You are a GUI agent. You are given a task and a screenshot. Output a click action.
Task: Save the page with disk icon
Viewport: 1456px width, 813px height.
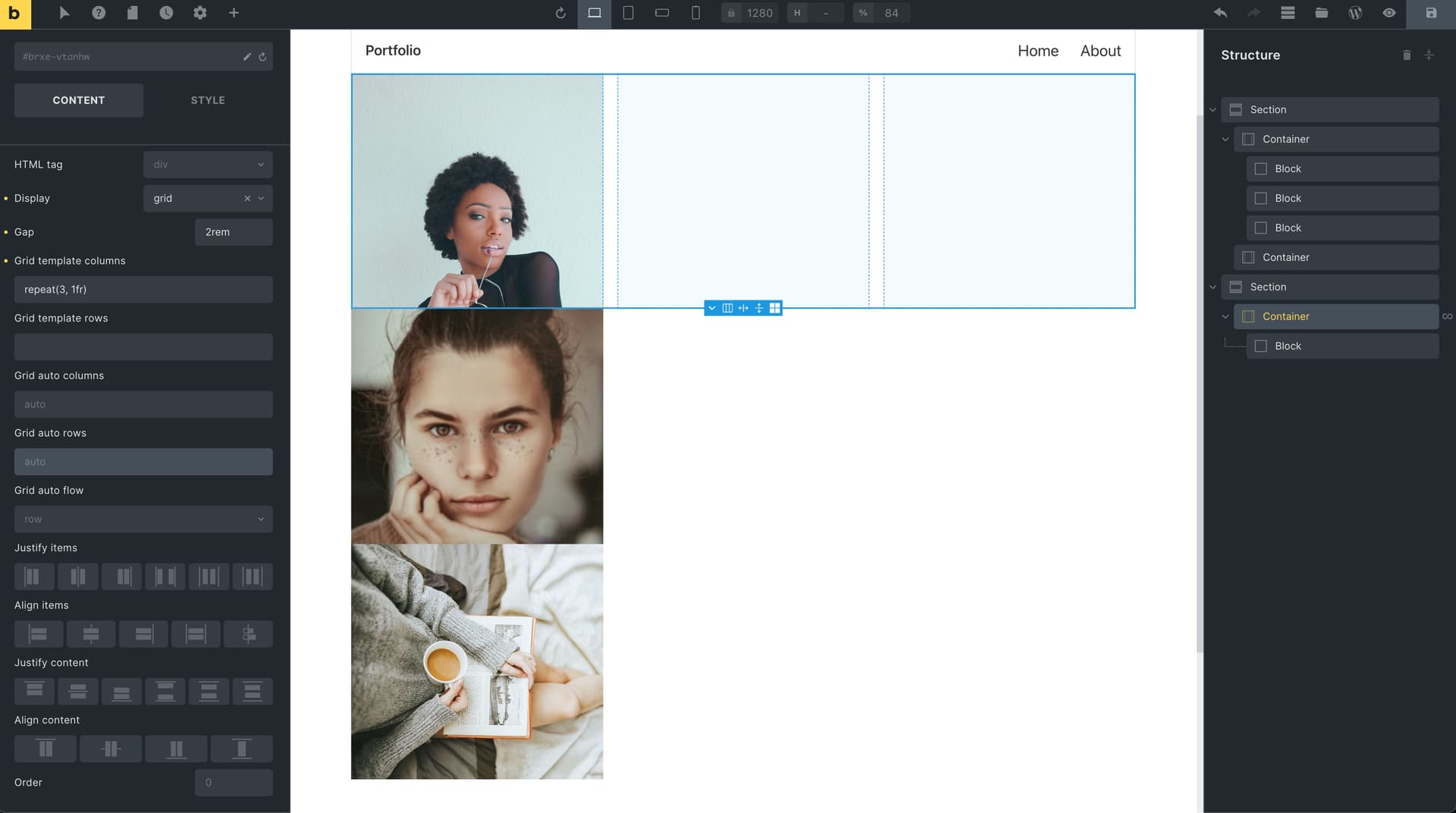click(1431, 14)
